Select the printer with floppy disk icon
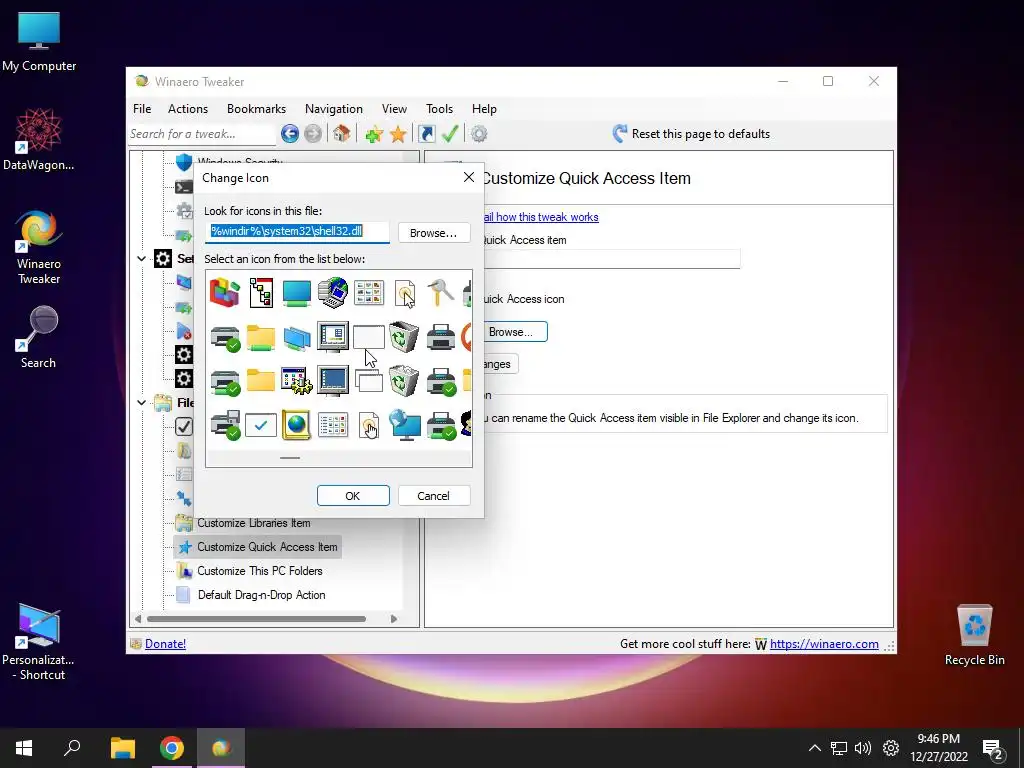 tap(225, 424)
